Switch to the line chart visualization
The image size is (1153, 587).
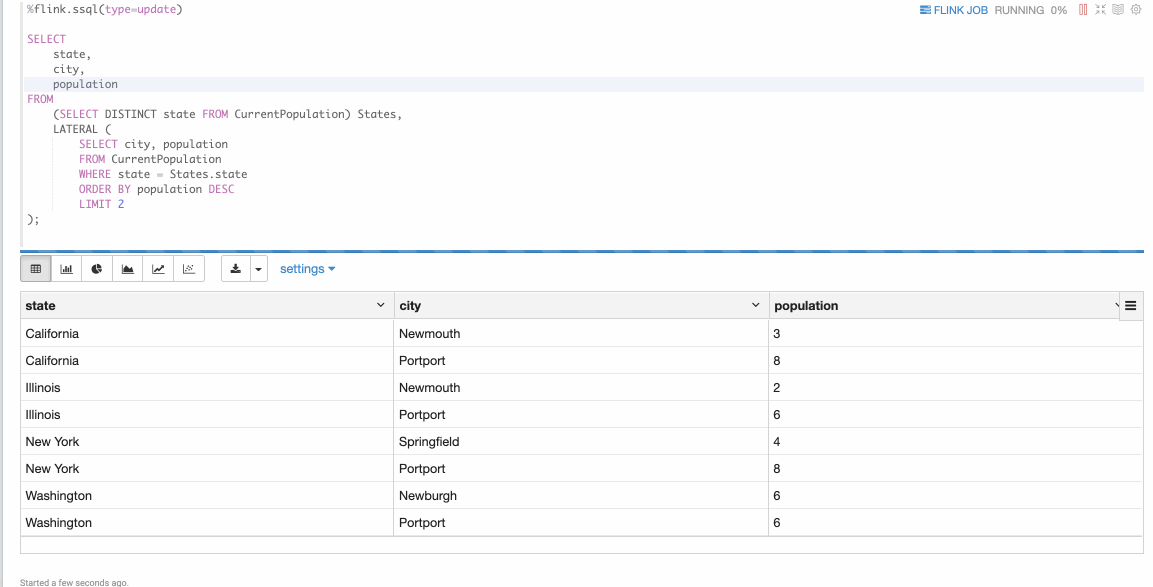(158, 268)
